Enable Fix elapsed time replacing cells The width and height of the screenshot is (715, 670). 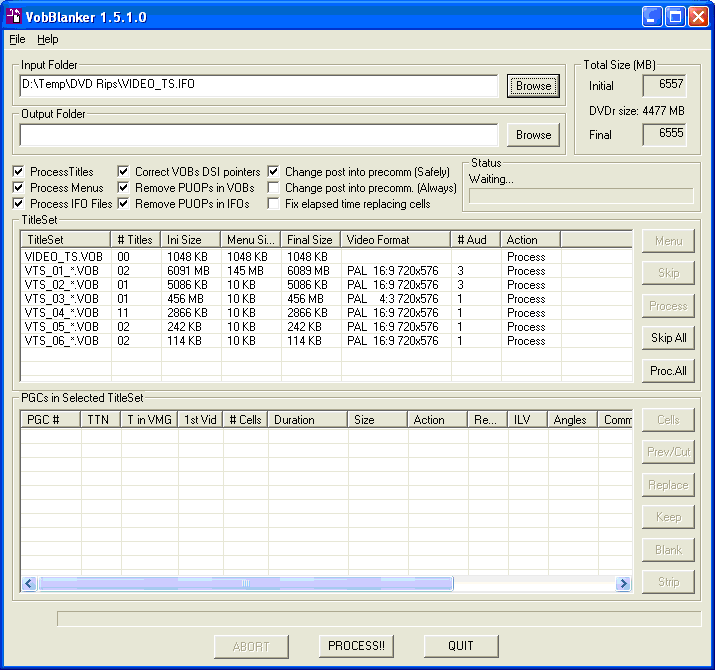273,203
